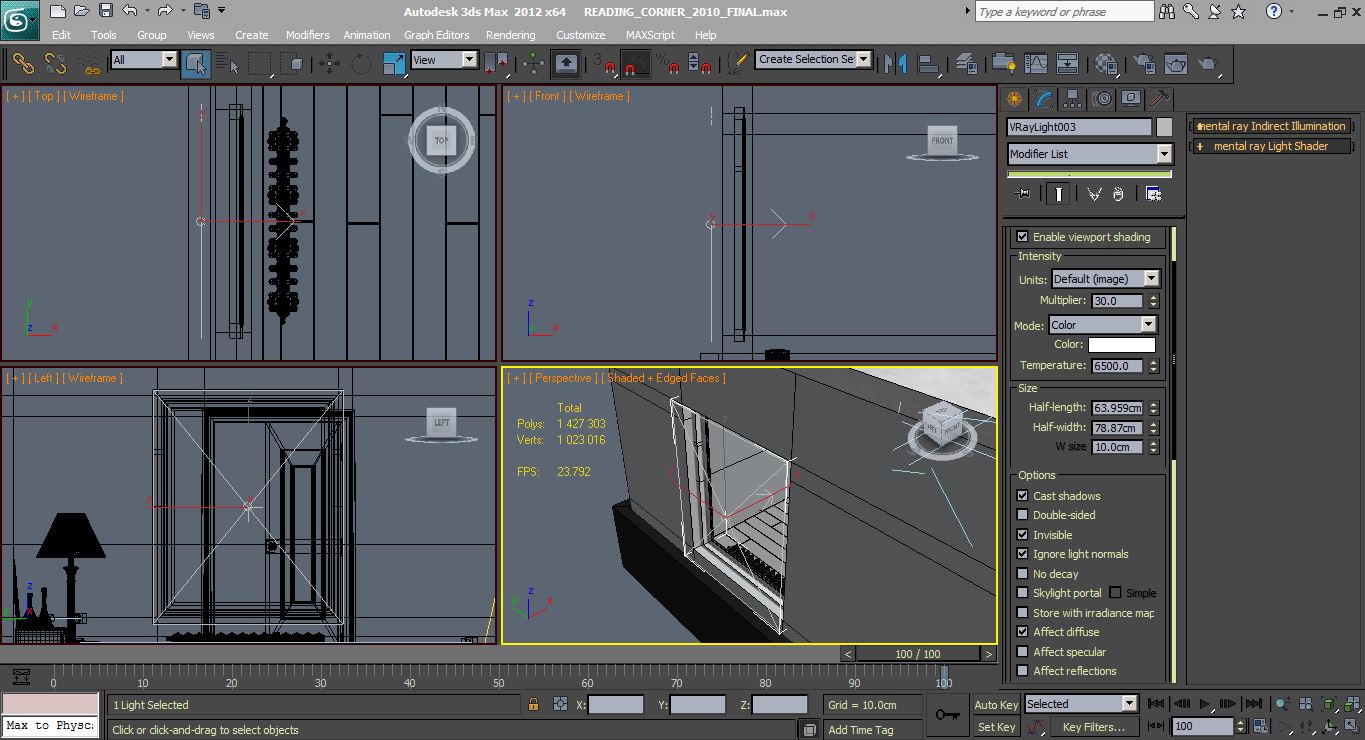Click the Select and Manipulate tool

(x=534, y=64)
